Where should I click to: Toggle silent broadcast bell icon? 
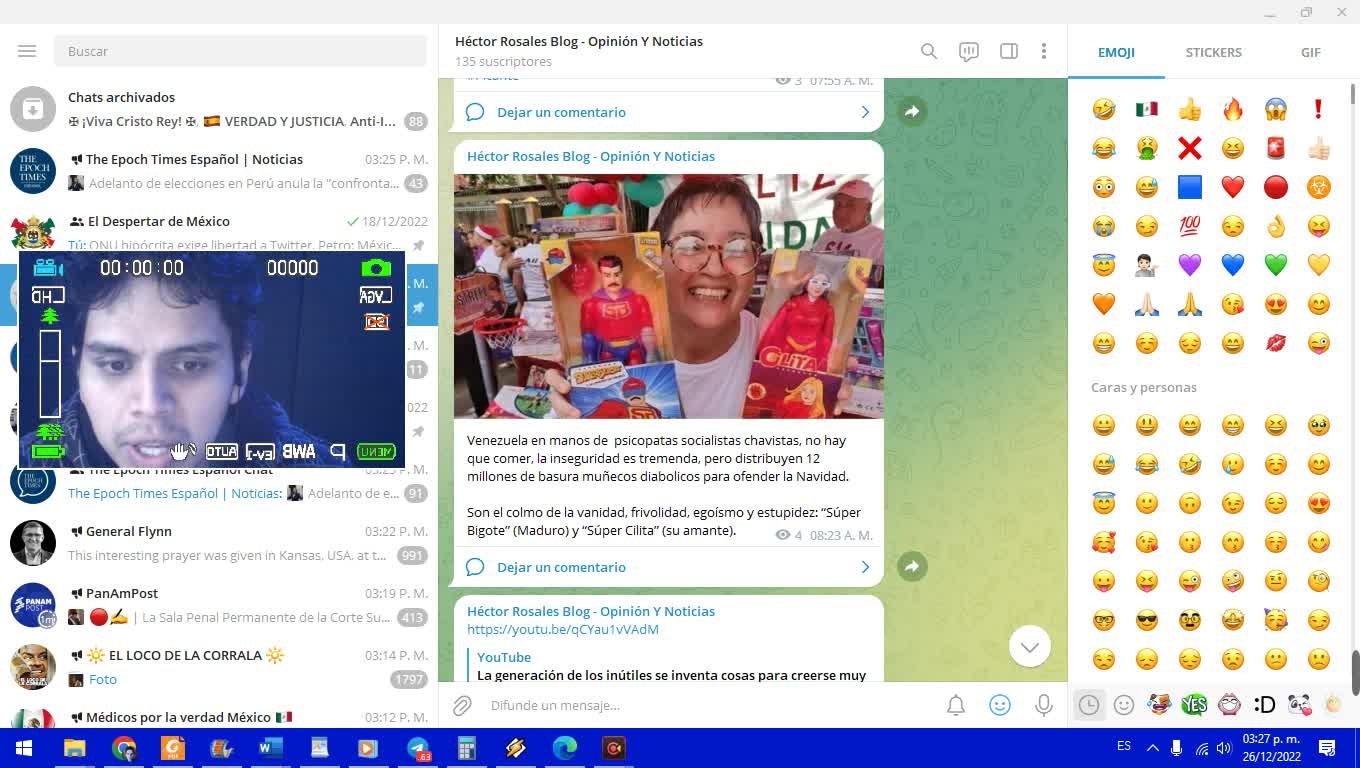point(956,706)
